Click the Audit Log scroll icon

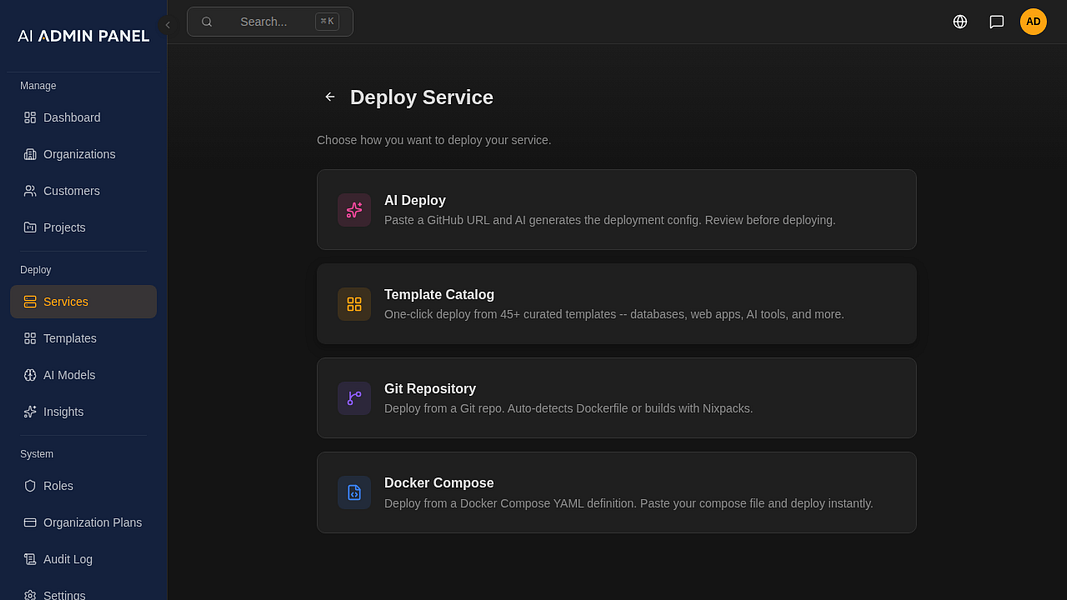click(30, 559)
